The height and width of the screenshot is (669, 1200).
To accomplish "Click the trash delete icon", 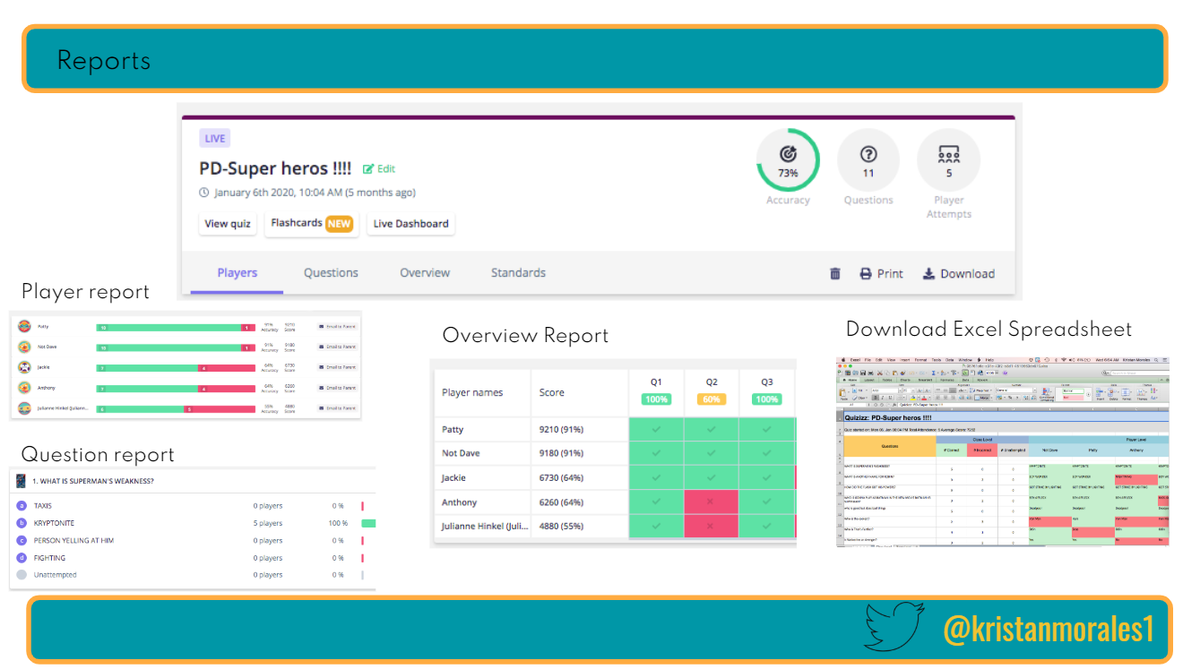I will 835,273.
